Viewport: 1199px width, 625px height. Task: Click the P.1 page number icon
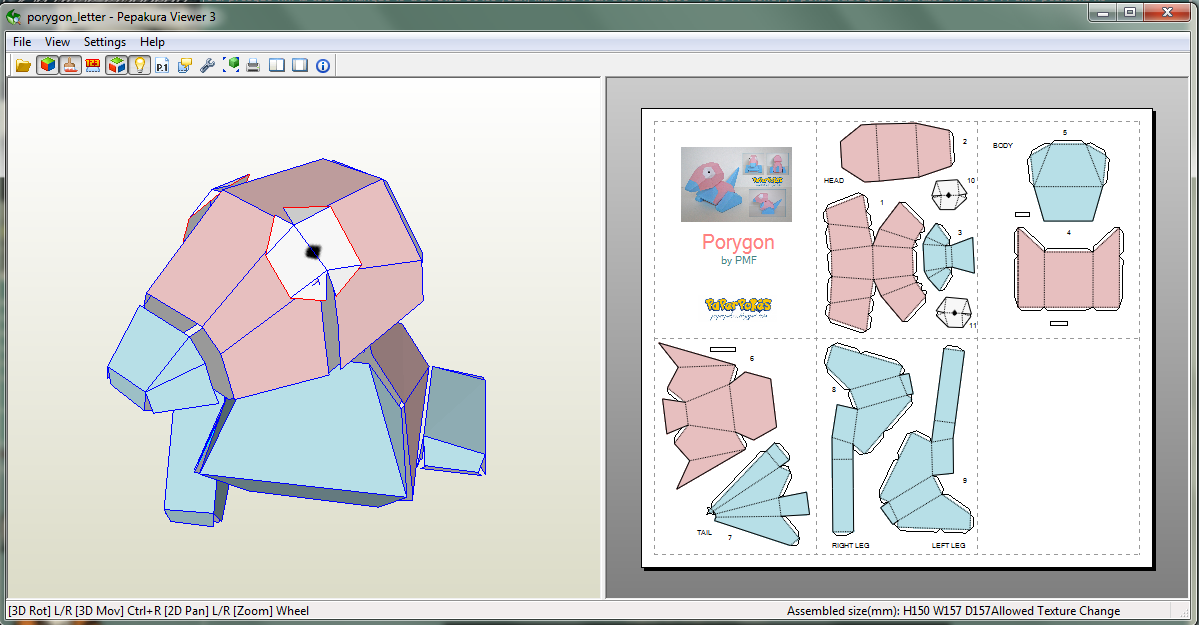pyautogui.click(x=162, y=66)
